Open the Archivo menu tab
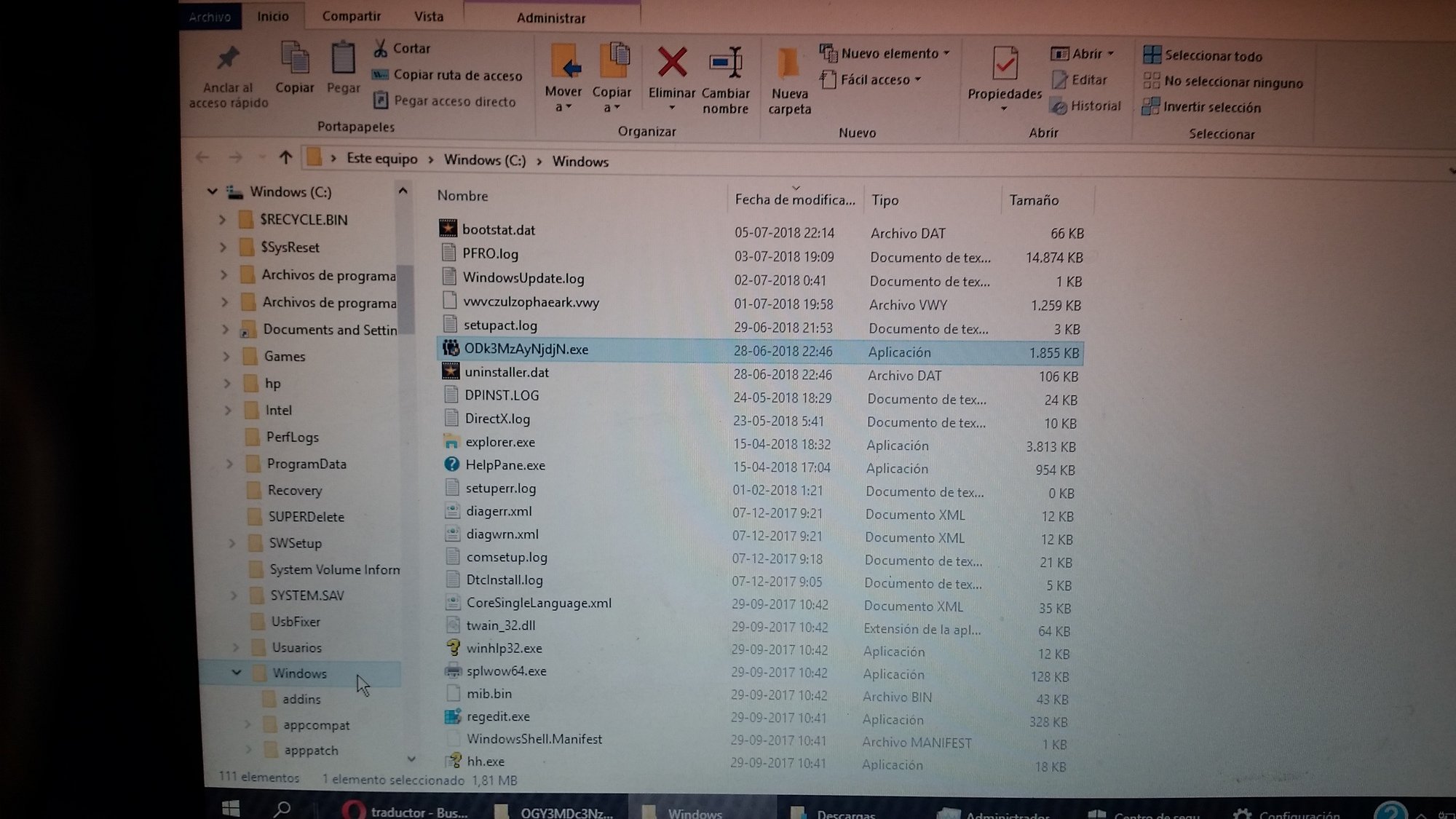This screenshot has width=1456, height=819. click(x=210, y=17)
